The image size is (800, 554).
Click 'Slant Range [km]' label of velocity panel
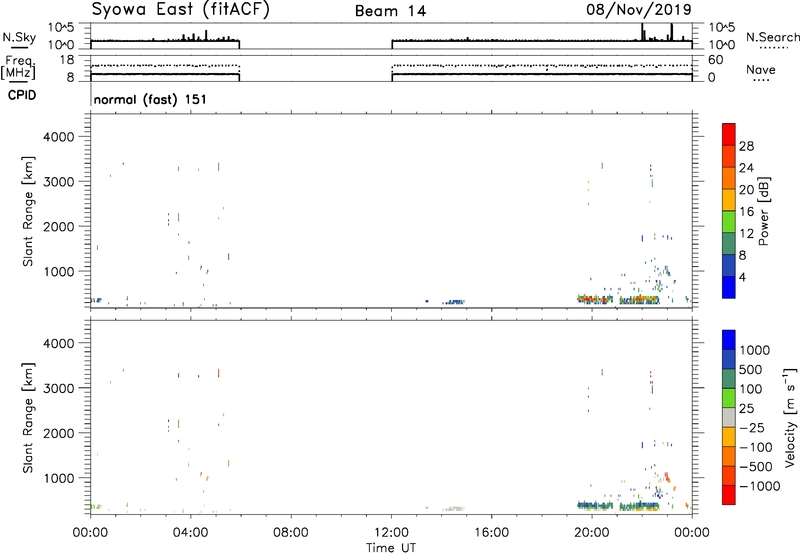click(x=28, y=418)
